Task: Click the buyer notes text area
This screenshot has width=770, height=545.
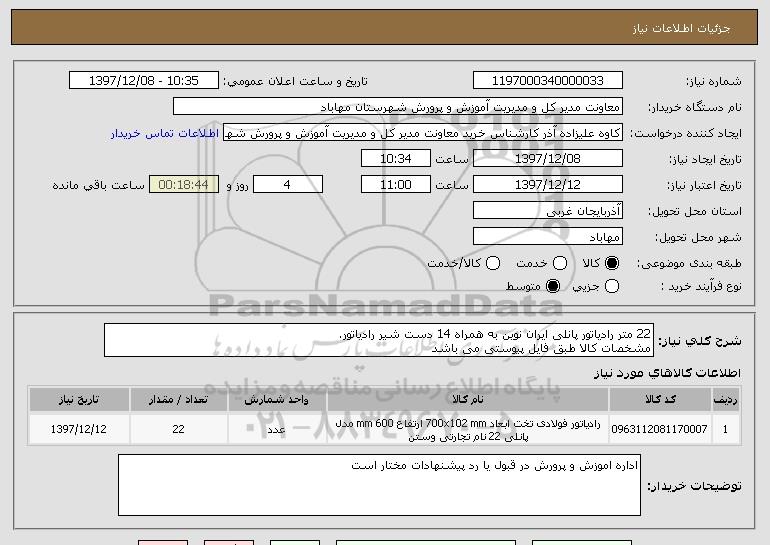Action: pos(379,485)
